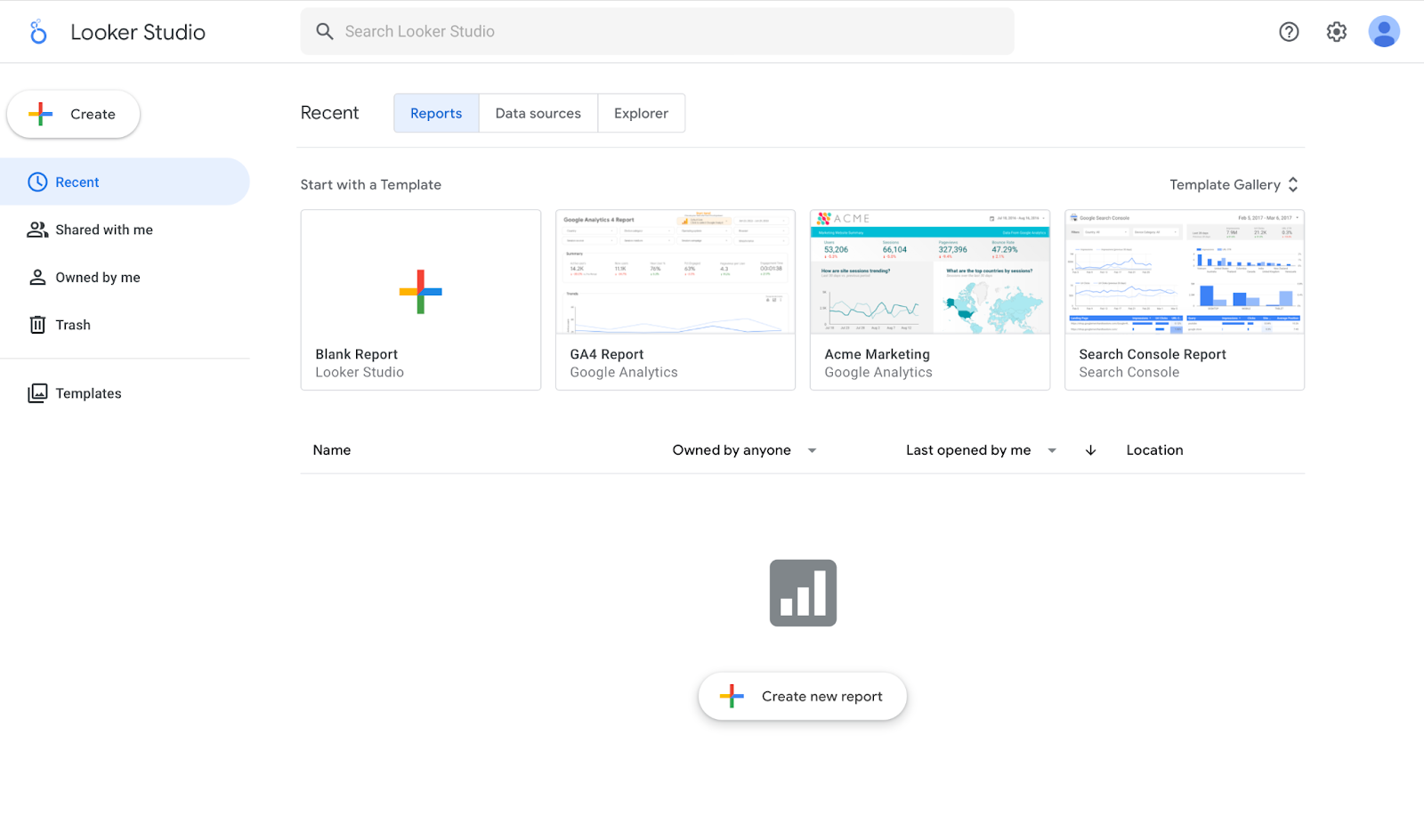Open the Template Gallery dropdown
The height and width of the screenshot is (840, 1424).
pyautogui.click(x=1234, y=184)
